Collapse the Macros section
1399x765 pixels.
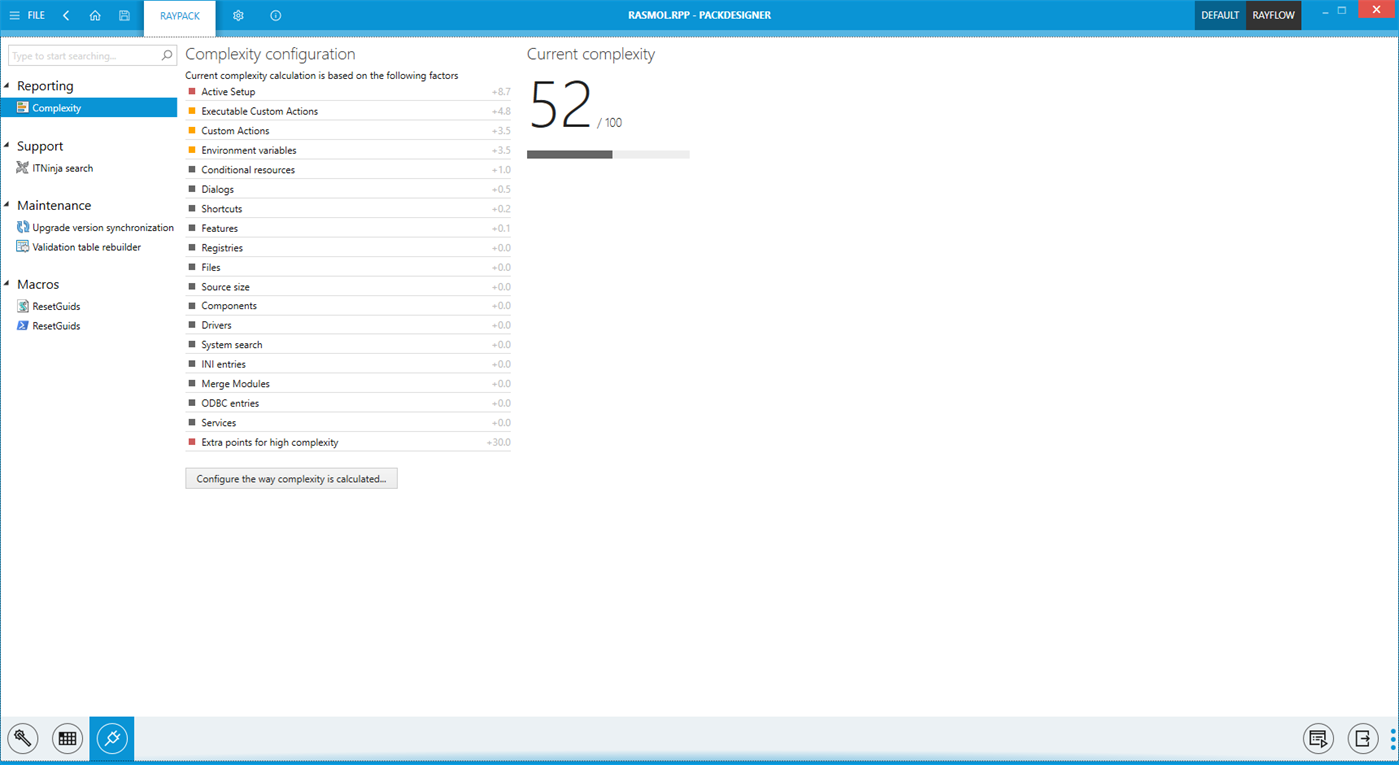[8, 284]
